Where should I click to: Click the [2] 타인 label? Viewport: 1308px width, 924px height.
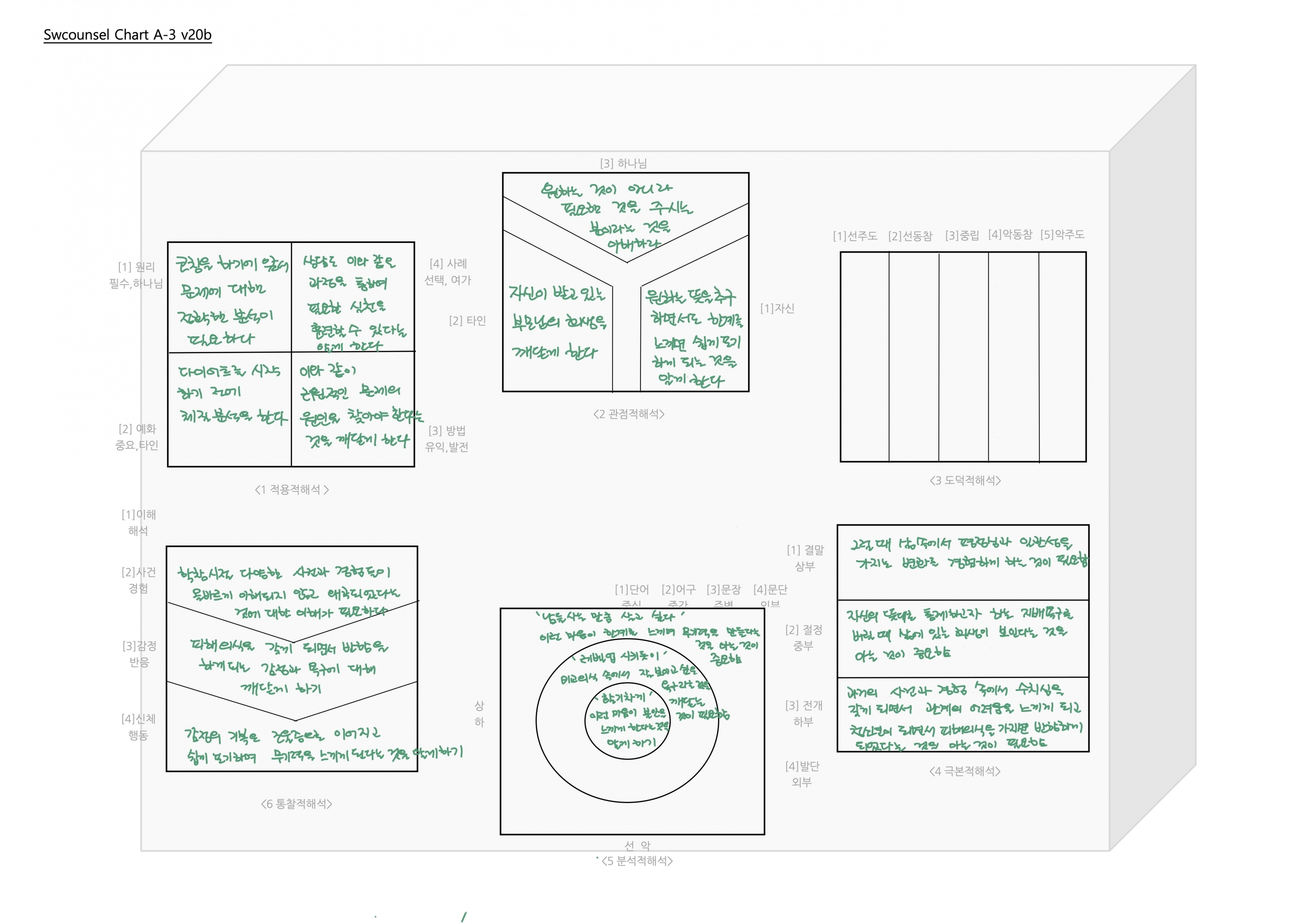tap(467, 321)
